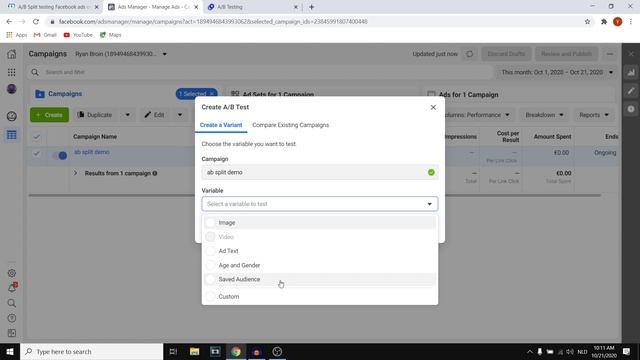Click the Duplicate button
Viewport: 640px width, 360px height.
pyautogui.click(x=95, y=115)
